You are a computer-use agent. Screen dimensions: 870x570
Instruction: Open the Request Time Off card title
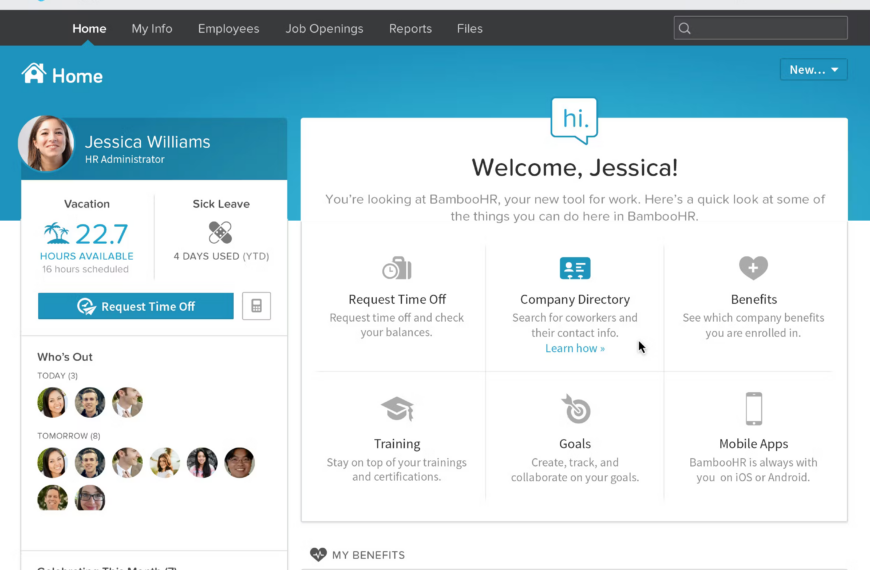(x=397, y=299)
